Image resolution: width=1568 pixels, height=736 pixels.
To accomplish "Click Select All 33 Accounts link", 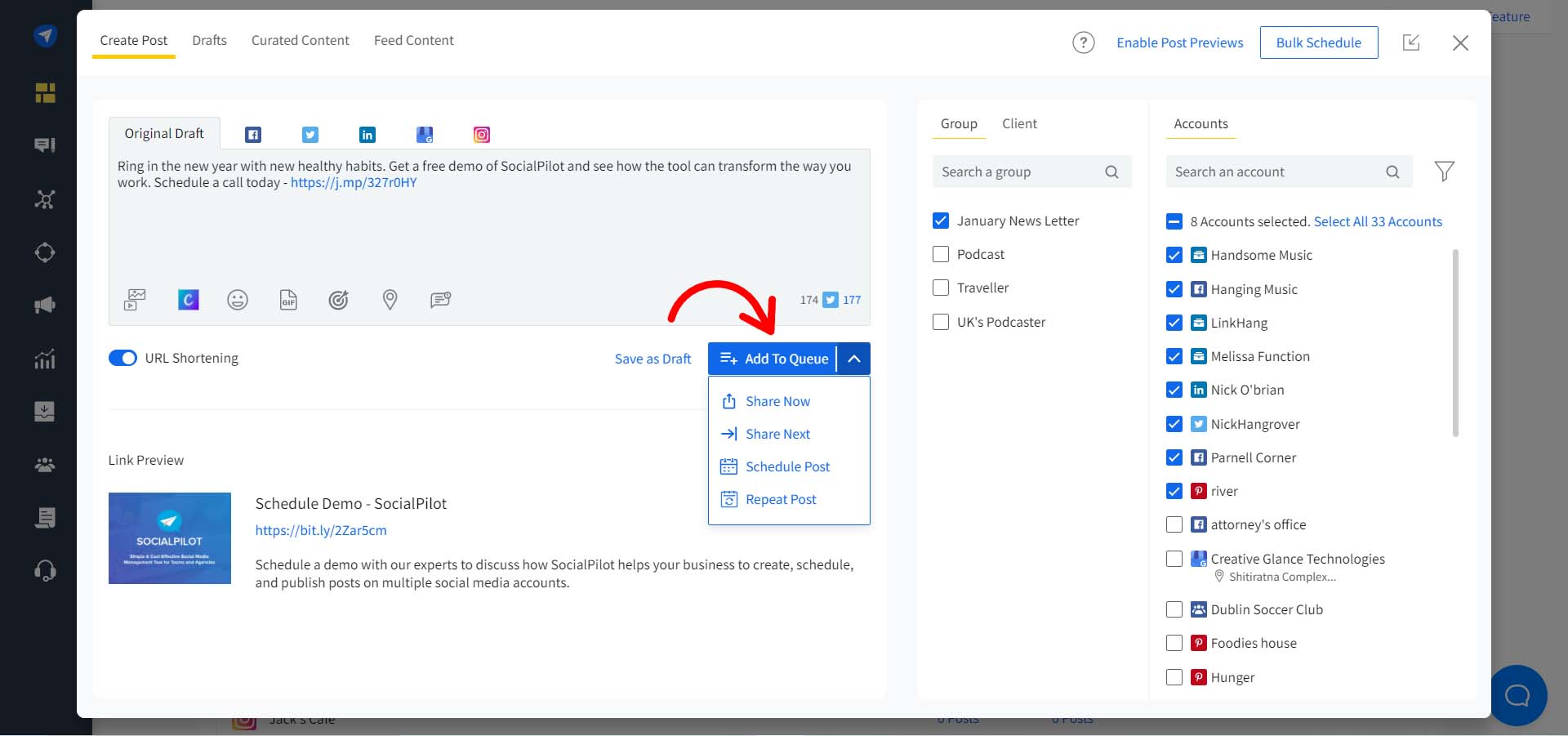I will (1378, 221).
